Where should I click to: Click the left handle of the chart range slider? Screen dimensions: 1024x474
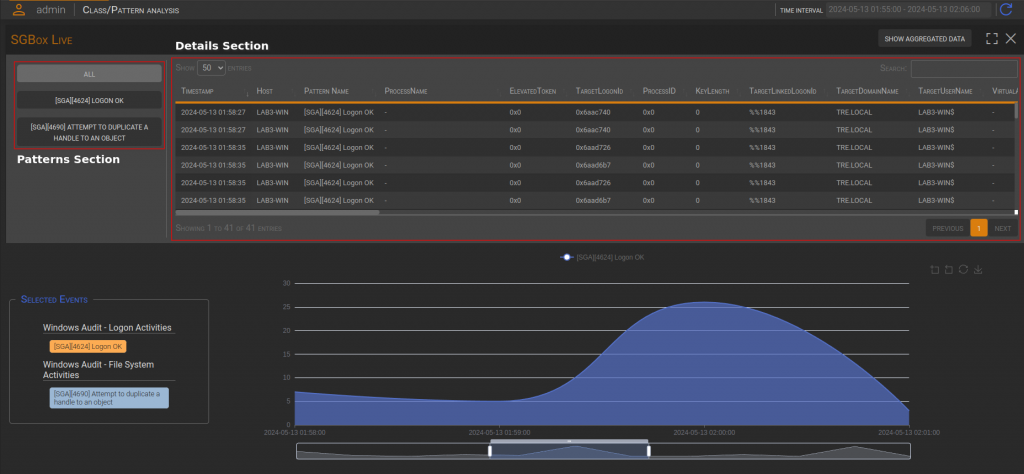490,450
